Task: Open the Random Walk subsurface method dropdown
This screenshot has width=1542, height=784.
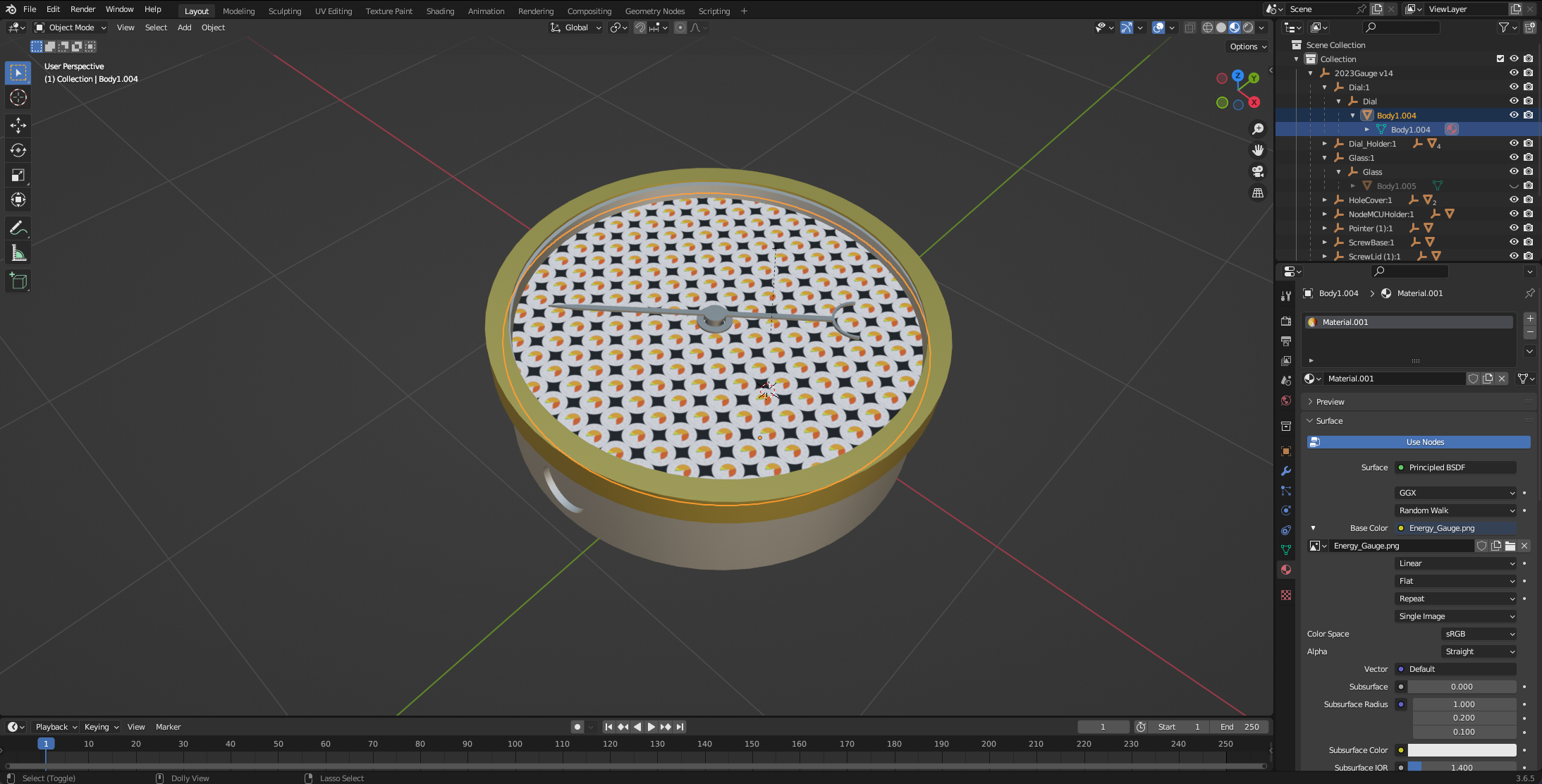Action: [x=1456, y=510]
